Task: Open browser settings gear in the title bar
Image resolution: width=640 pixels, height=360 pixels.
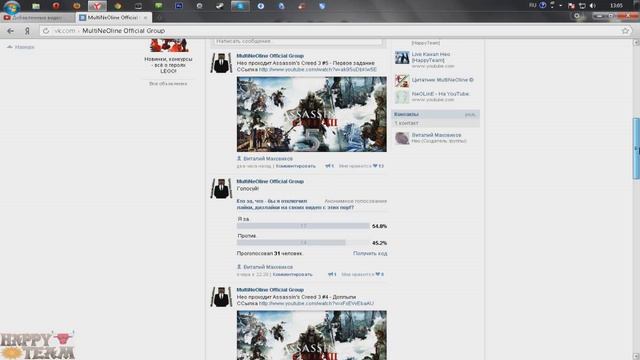Action: [x=577, y=16]
